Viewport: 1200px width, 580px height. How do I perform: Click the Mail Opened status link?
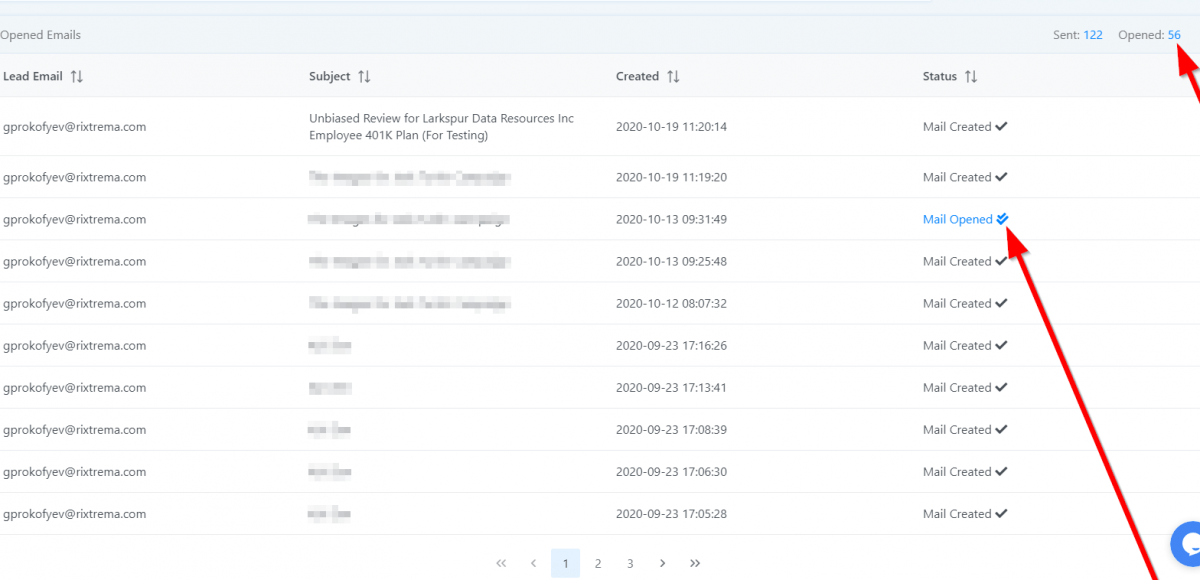[957, 219]
